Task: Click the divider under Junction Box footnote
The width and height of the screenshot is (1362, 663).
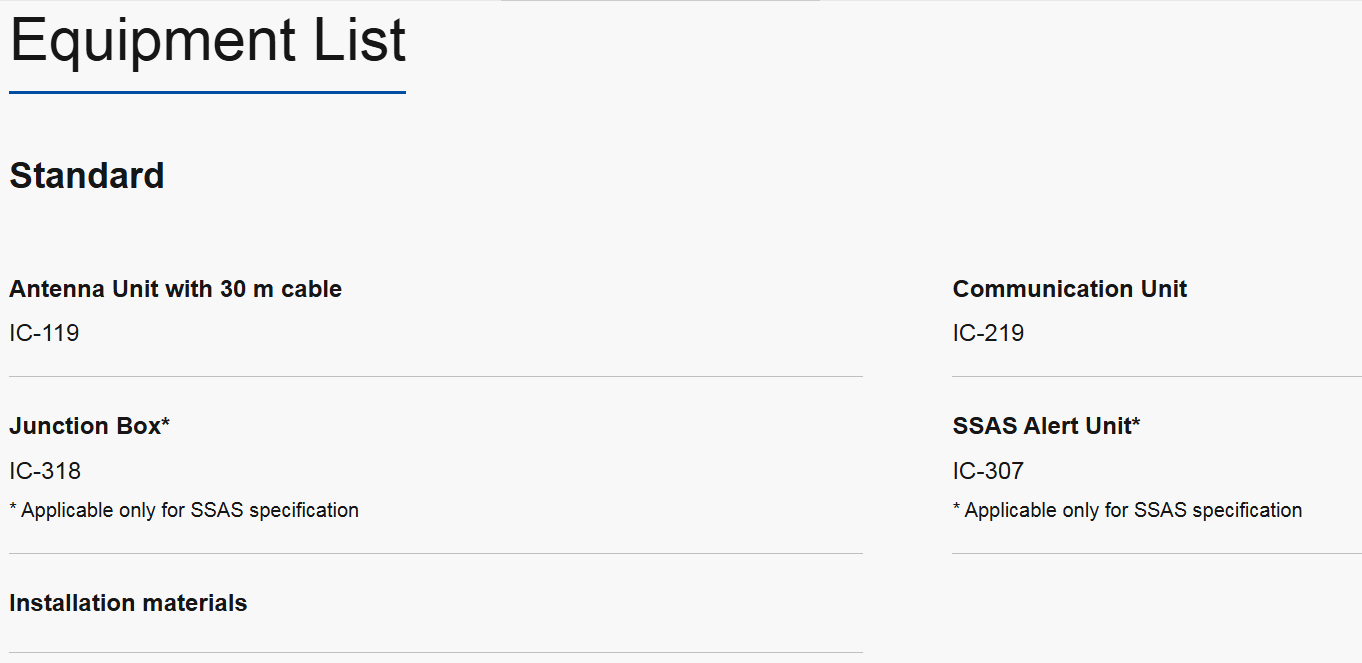Action: click(x=435, y=553)
